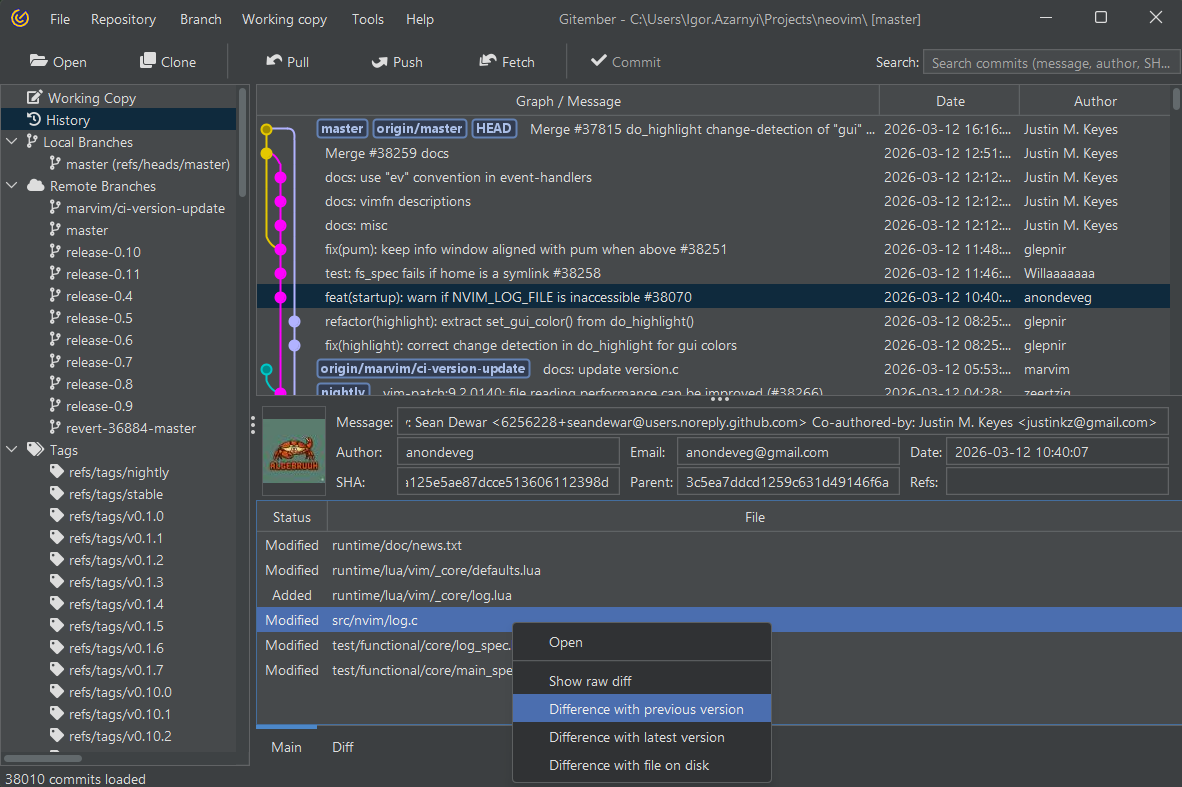The height and width of the screenshot is (787, 1182).
Task: Click the Search commits input field
Action: (1050, 63)
